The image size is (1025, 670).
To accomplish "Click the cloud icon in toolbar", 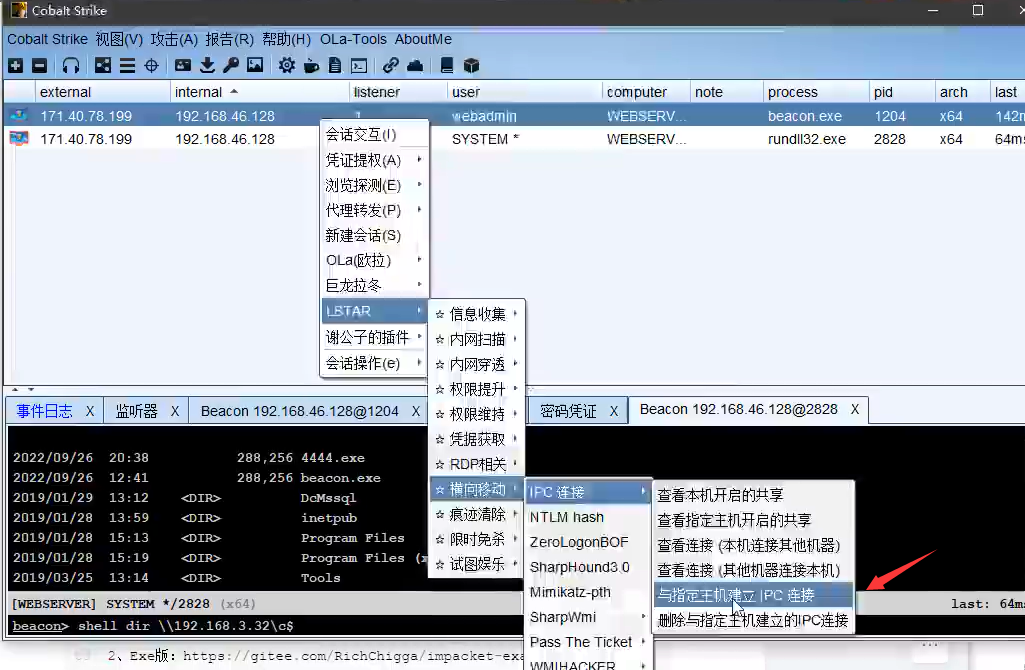I will coord(414,66).
